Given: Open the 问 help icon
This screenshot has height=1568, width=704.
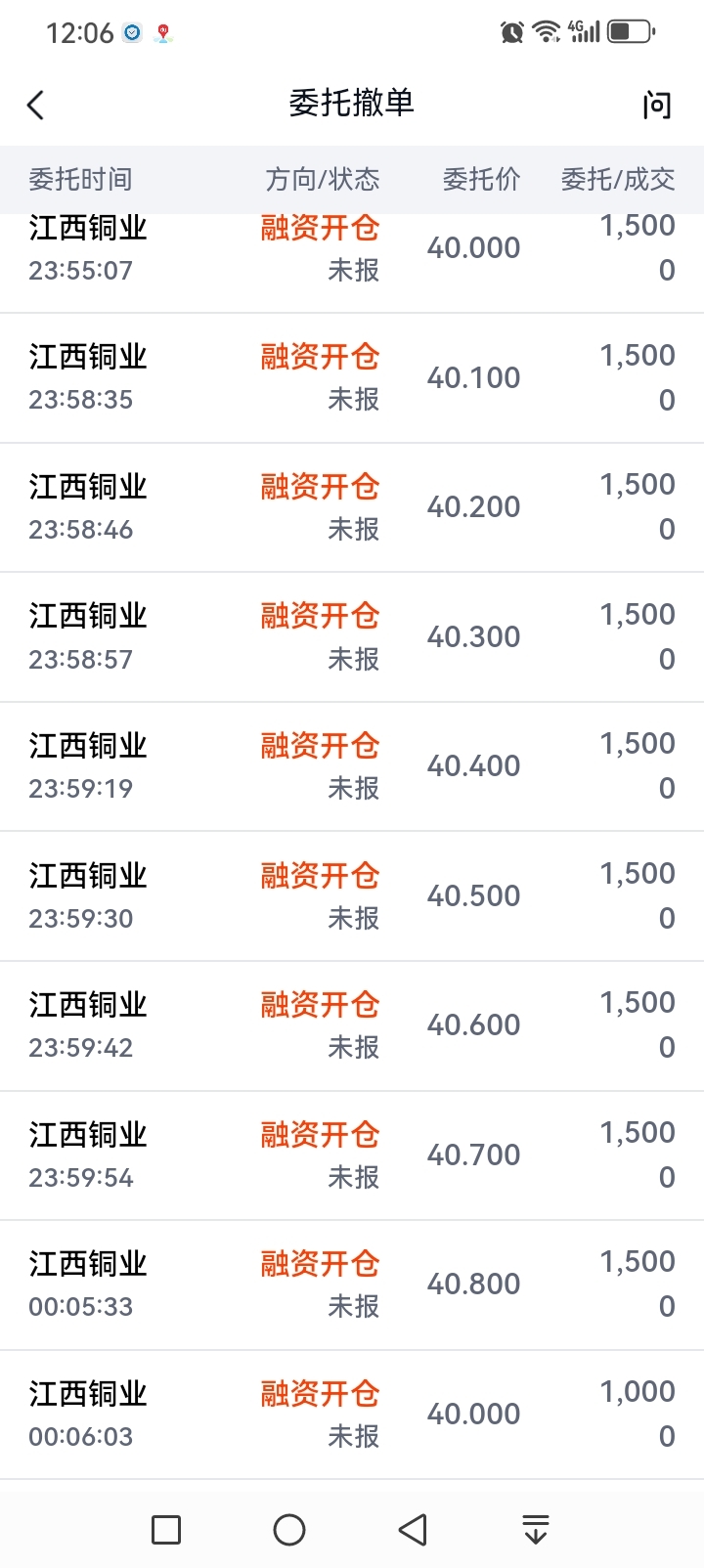Looking at the screenshot, I should pyautogui.click(x=657, y=105).
